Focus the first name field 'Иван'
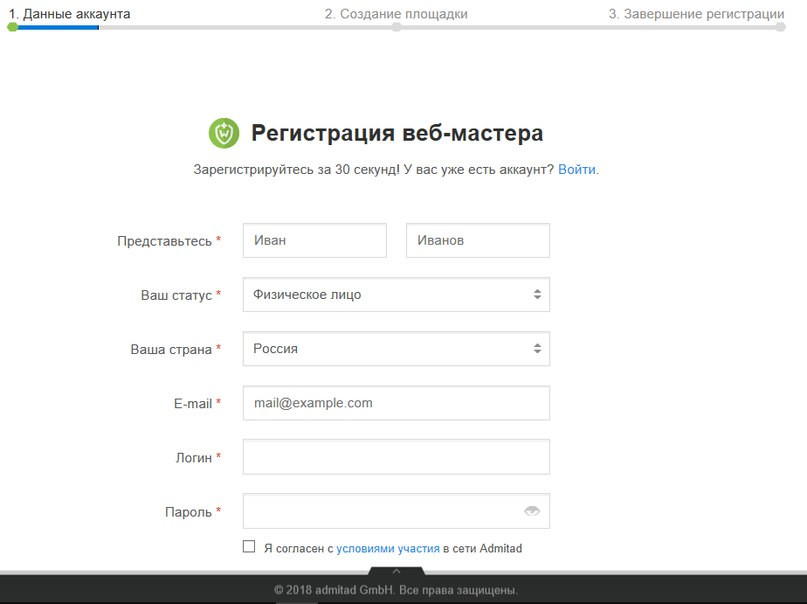This screenshot has width=807, height=604. pos(315,240)
